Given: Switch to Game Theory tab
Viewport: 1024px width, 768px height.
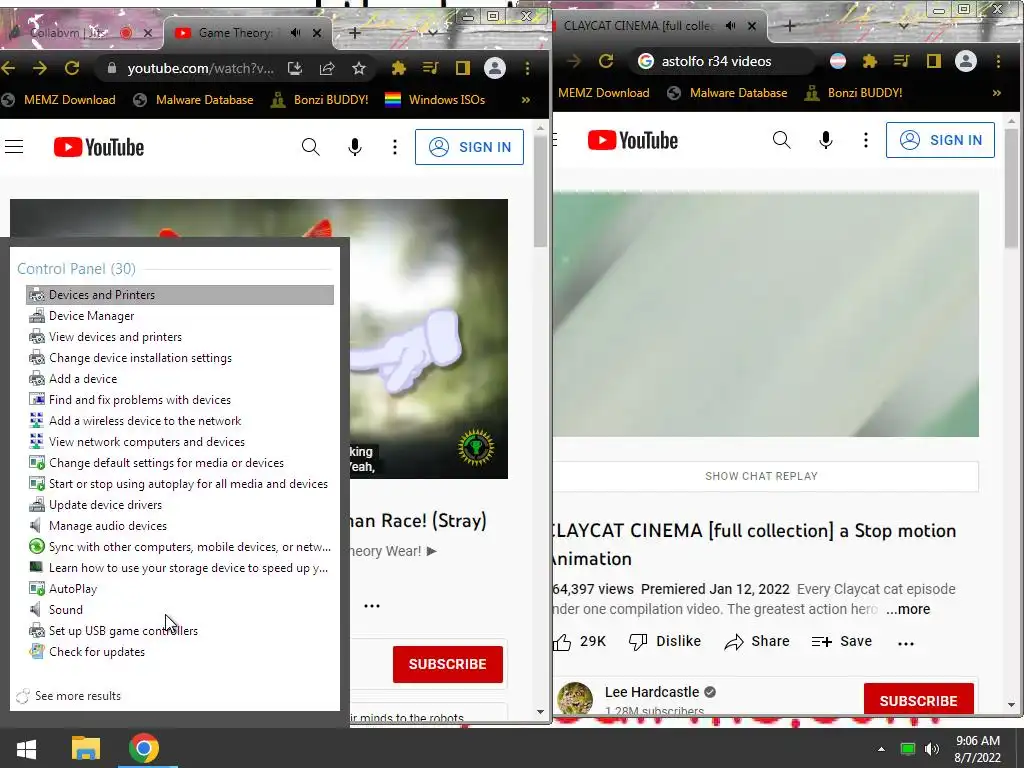Looking at the screenshot, I should tap(235, 33).
